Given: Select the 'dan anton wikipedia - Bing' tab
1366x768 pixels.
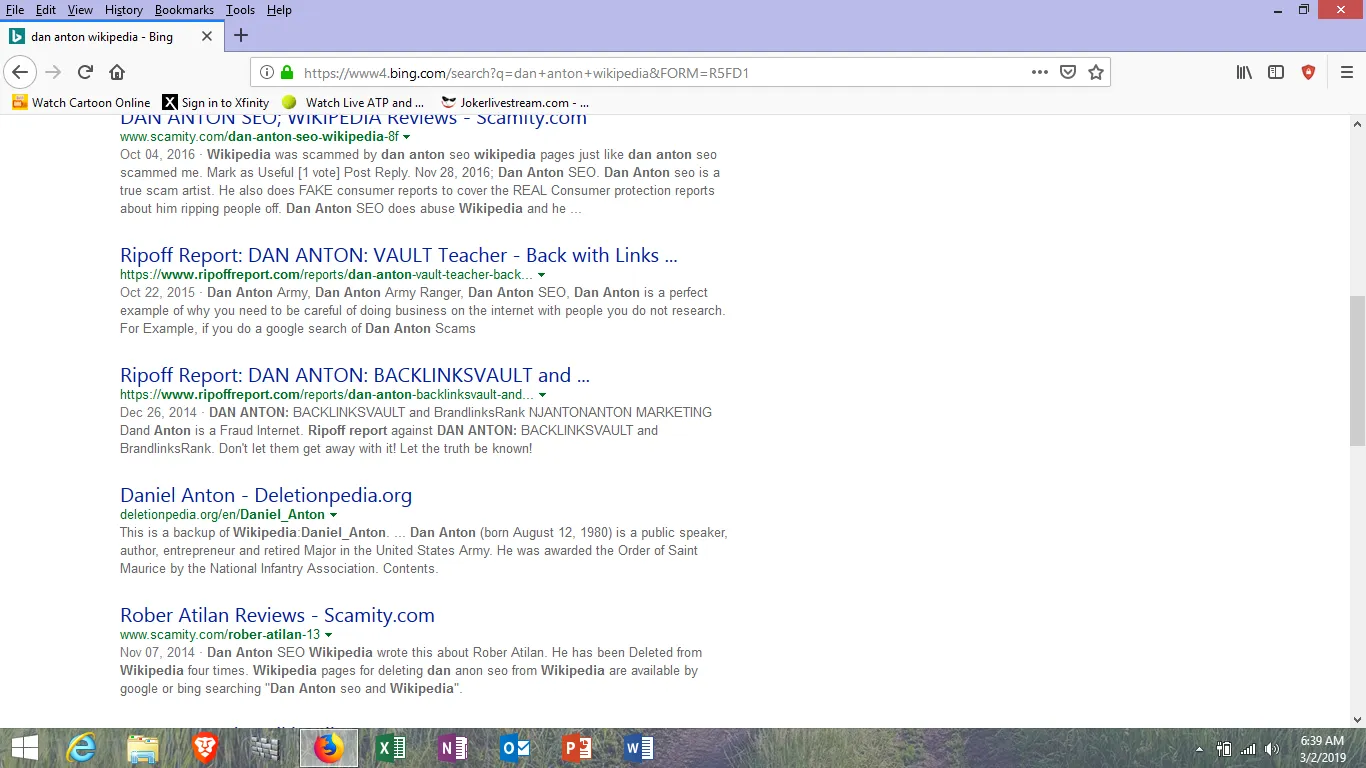Looking at the screenshot, I should [111, 36].
